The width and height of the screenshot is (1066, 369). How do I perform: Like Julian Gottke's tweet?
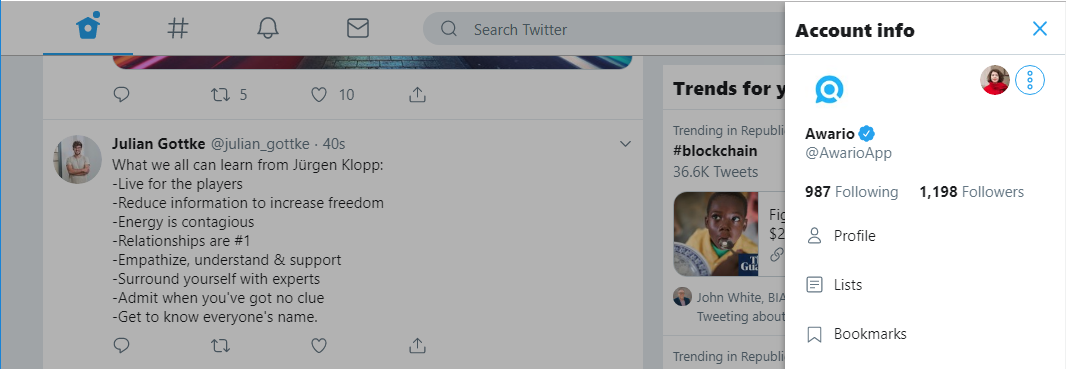[319, 346]
